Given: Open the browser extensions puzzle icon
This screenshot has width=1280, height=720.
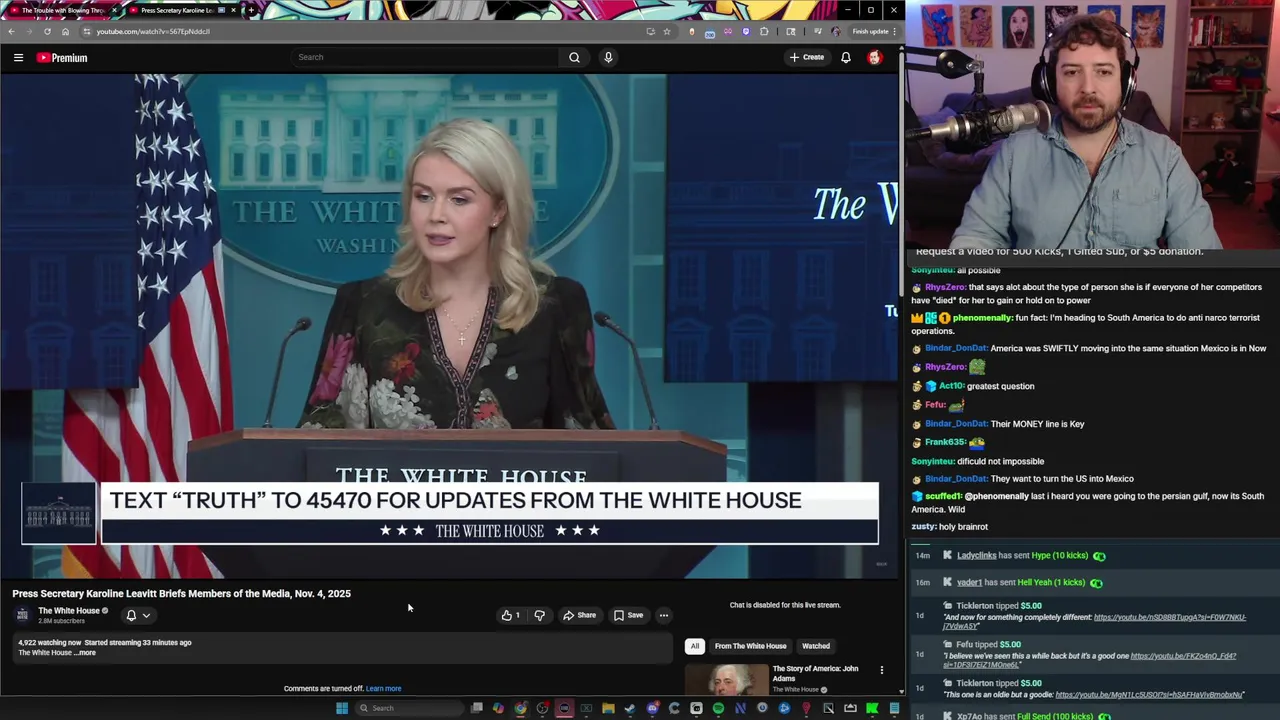Looking at the screenshot, I should tap(764, 31).
